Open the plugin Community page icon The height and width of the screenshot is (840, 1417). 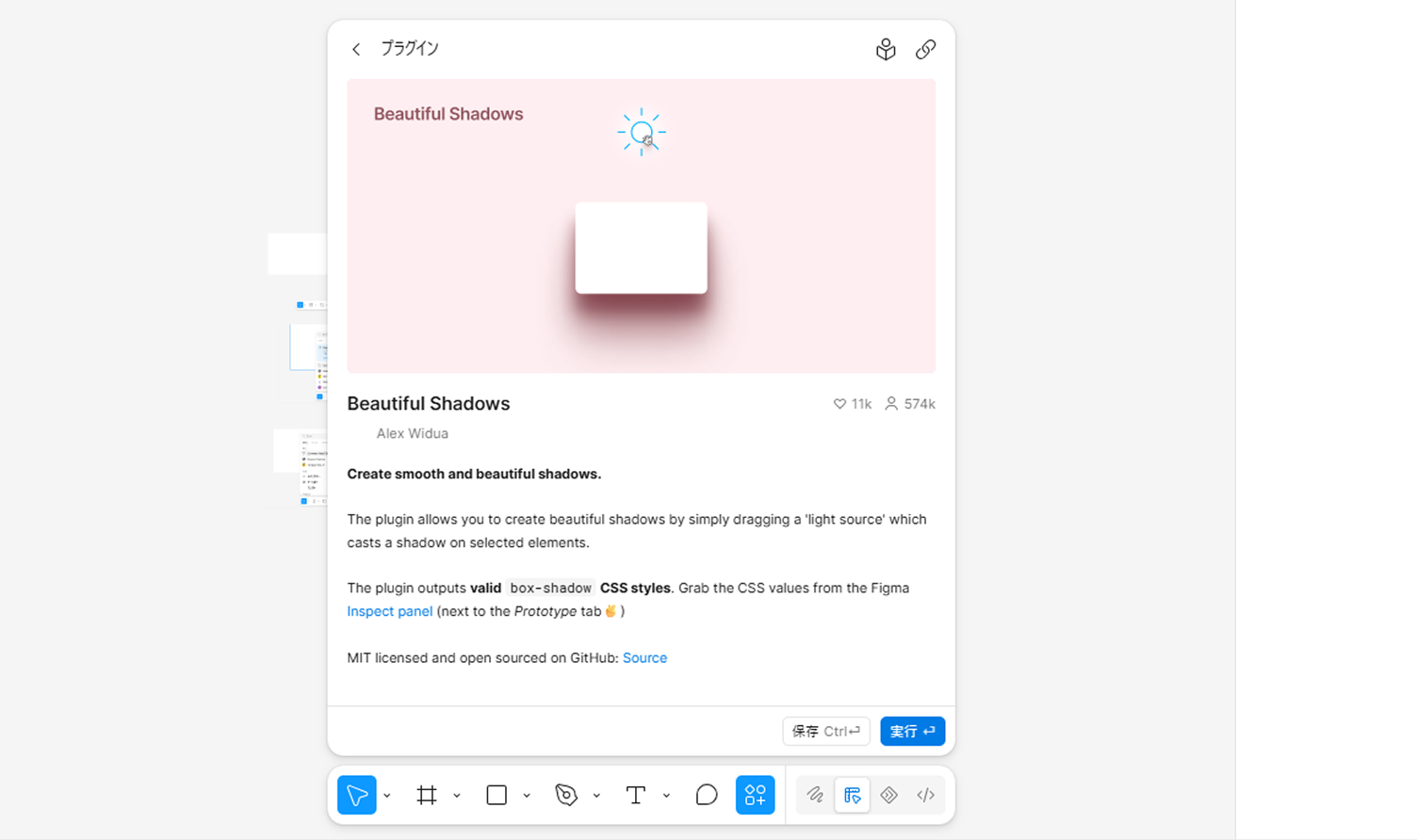point(886,49)
